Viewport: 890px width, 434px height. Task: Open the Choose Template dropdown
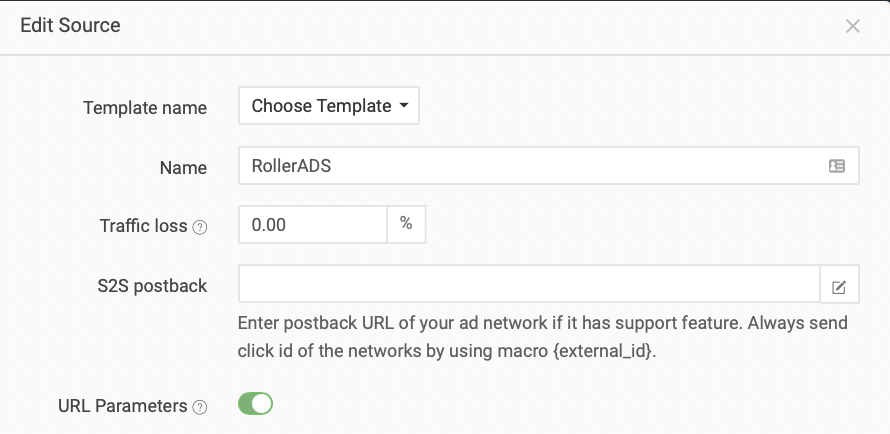coord(329,106)
